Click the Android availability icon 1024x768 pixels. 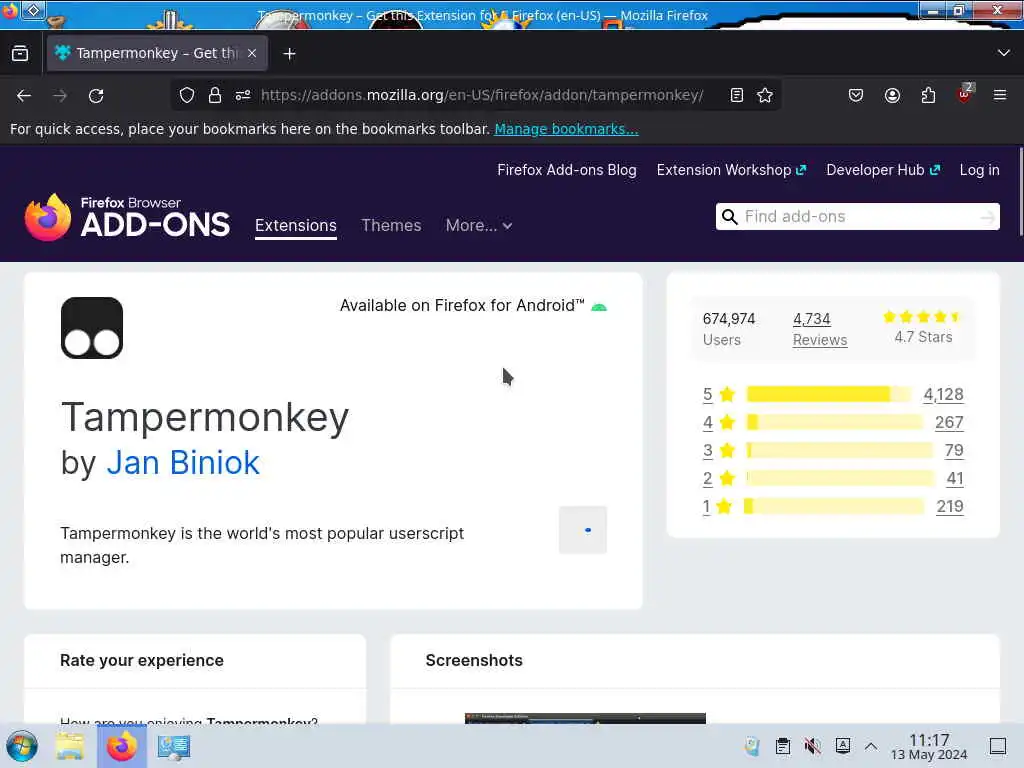[599, 306]
